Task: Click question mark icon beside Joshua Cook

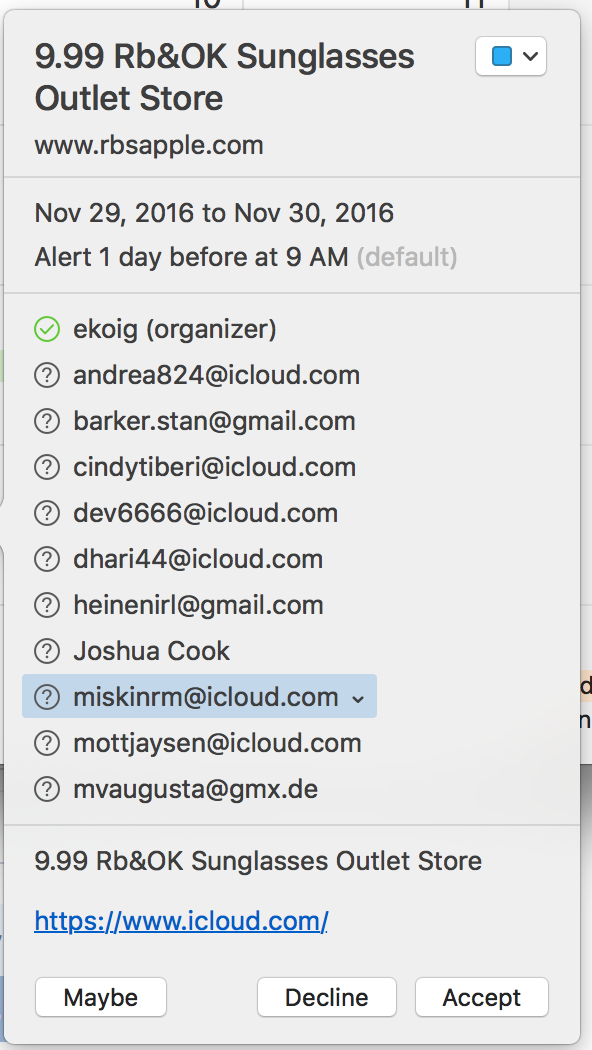Action: (x=47, y=651)
